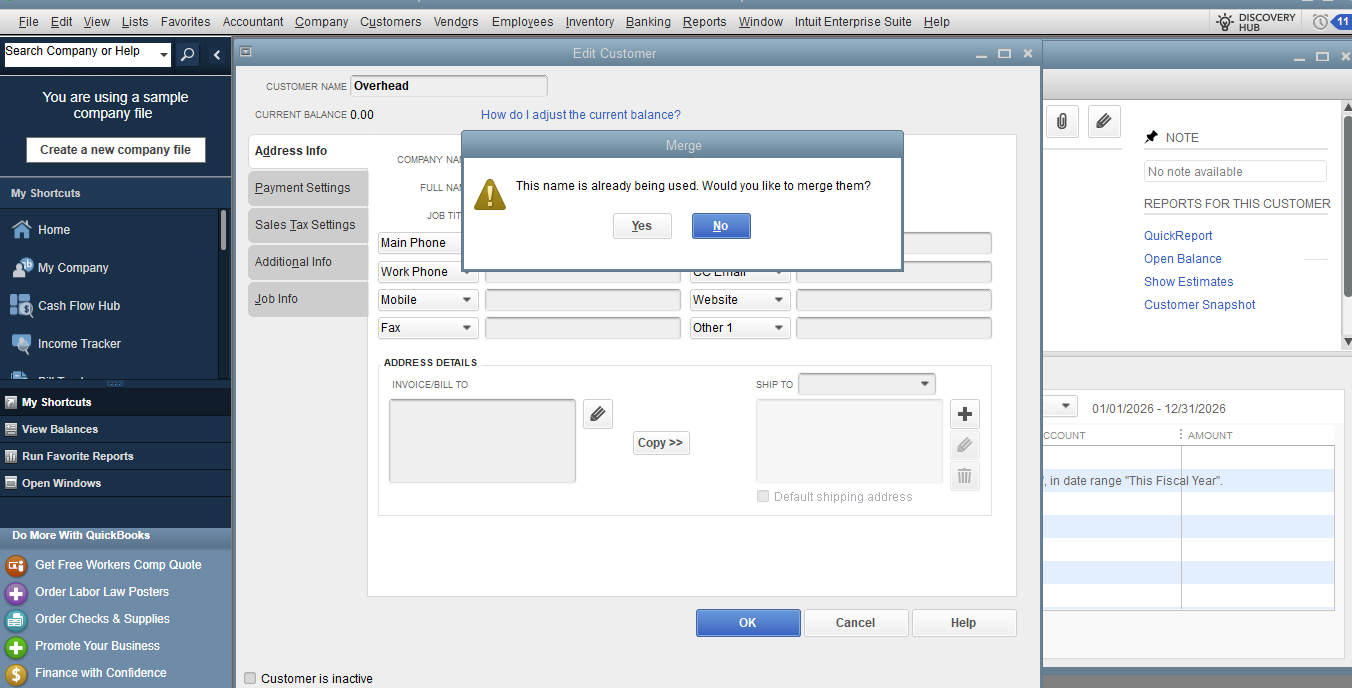Open Cash Flow Hub icon
This screenshot has width=1352, height=688.
(x=21, y=305)
